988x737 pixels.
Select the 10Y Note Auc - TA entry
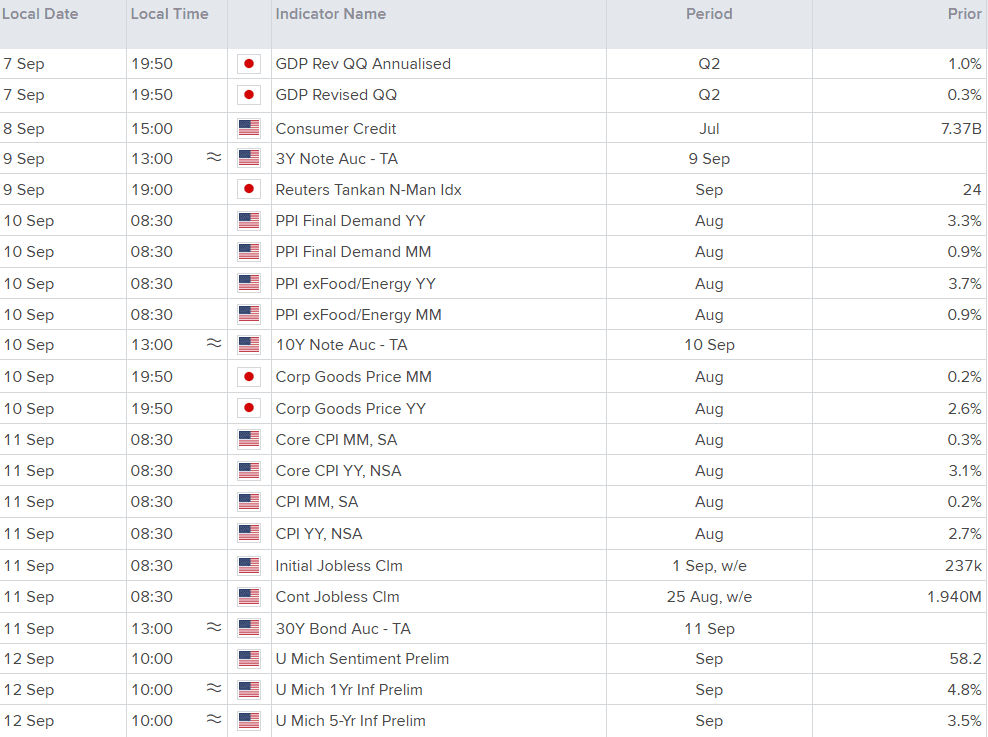click(x=342, y=345)
